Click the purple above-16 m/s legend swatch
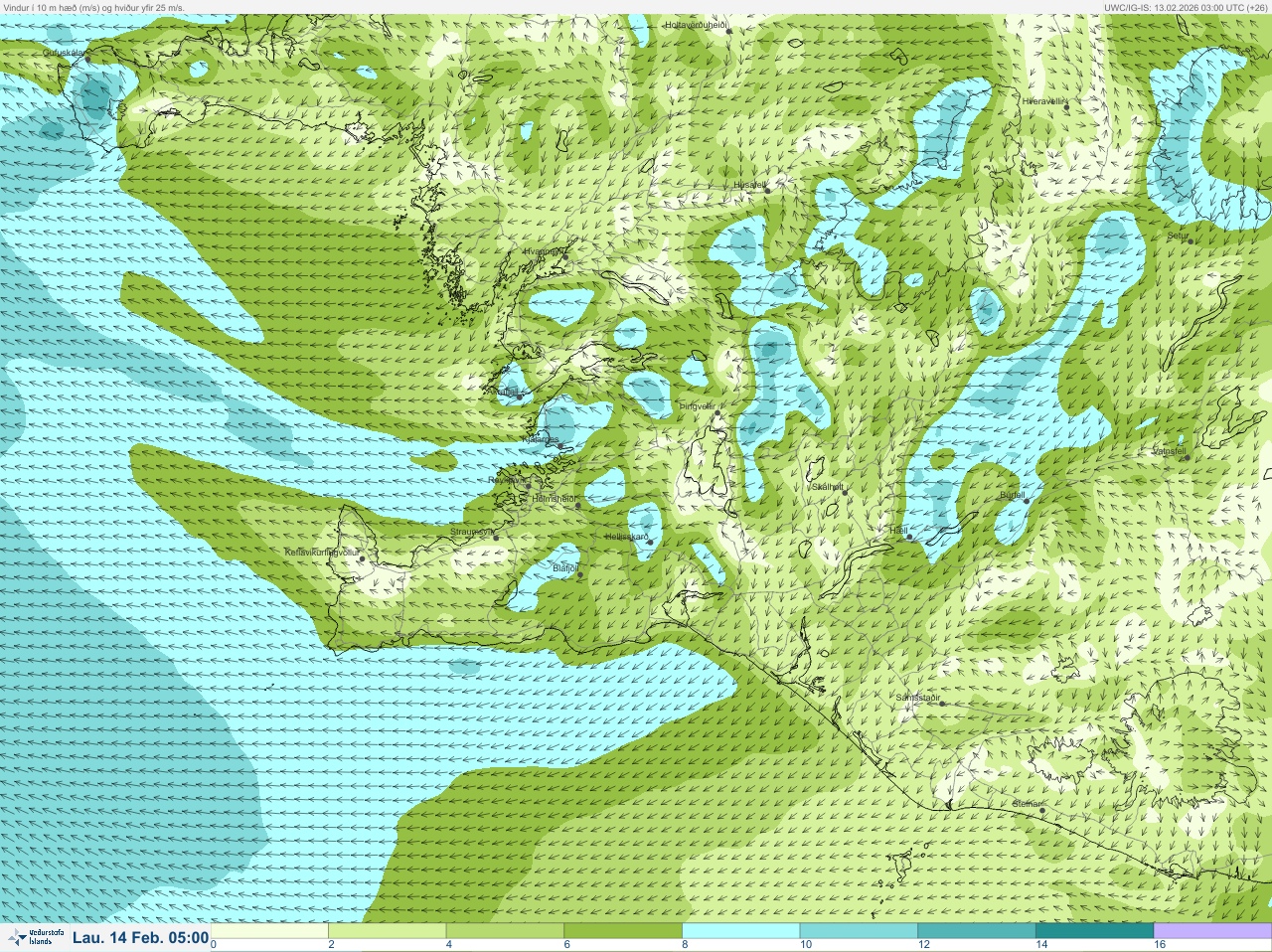 [x=1212, y=931]
